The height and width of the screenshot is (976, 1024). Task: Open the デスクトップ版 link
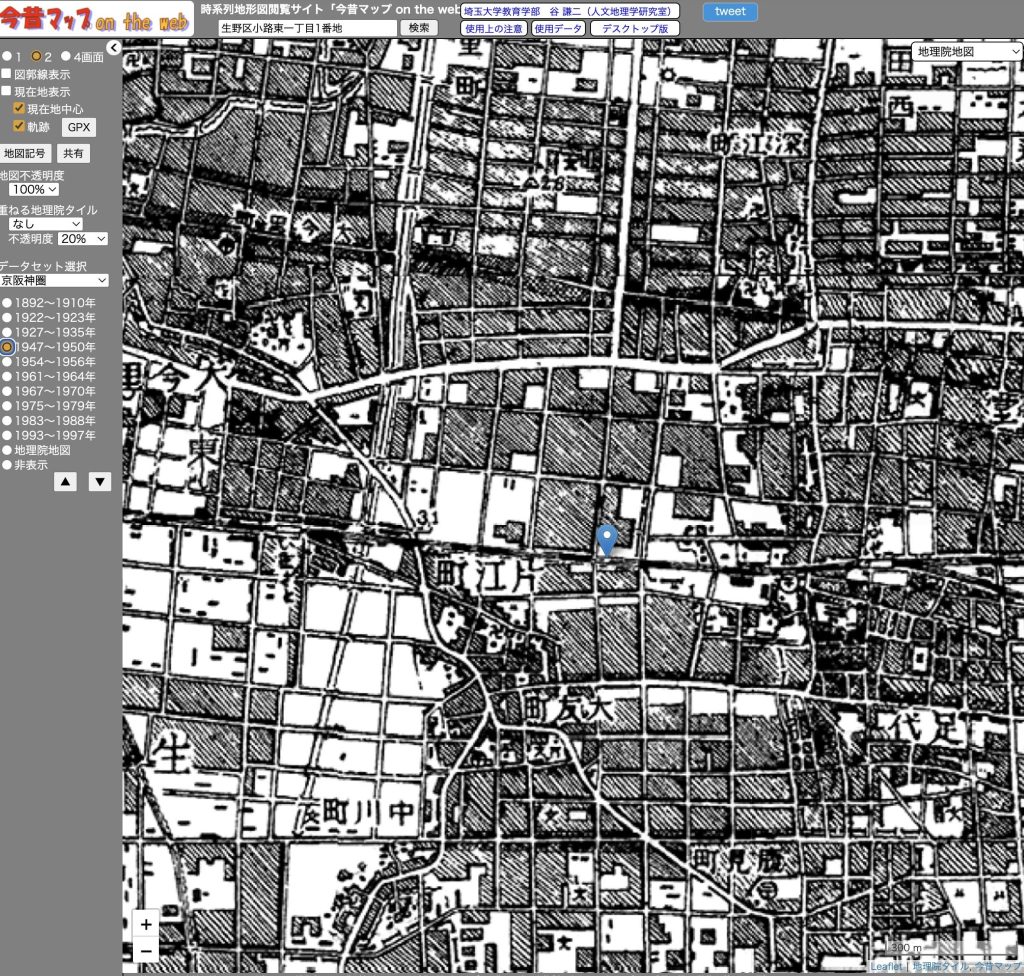[x=635, y=28]
